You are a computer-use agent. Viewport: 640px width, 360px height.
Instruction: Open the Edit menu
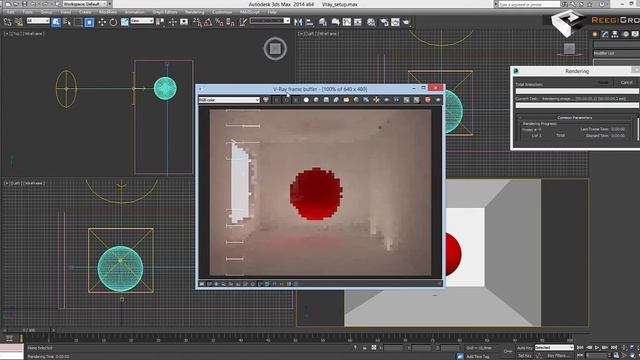click(11, 12)
